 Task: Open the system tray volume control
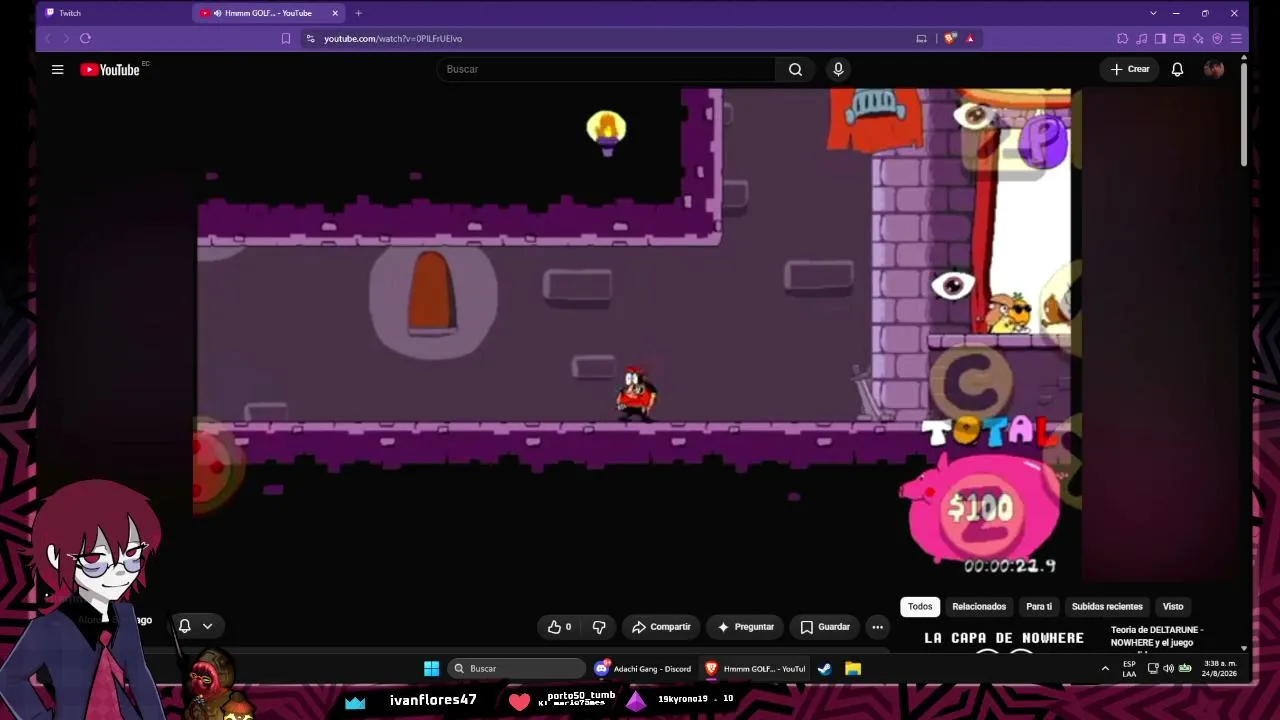coord(1168,668)
